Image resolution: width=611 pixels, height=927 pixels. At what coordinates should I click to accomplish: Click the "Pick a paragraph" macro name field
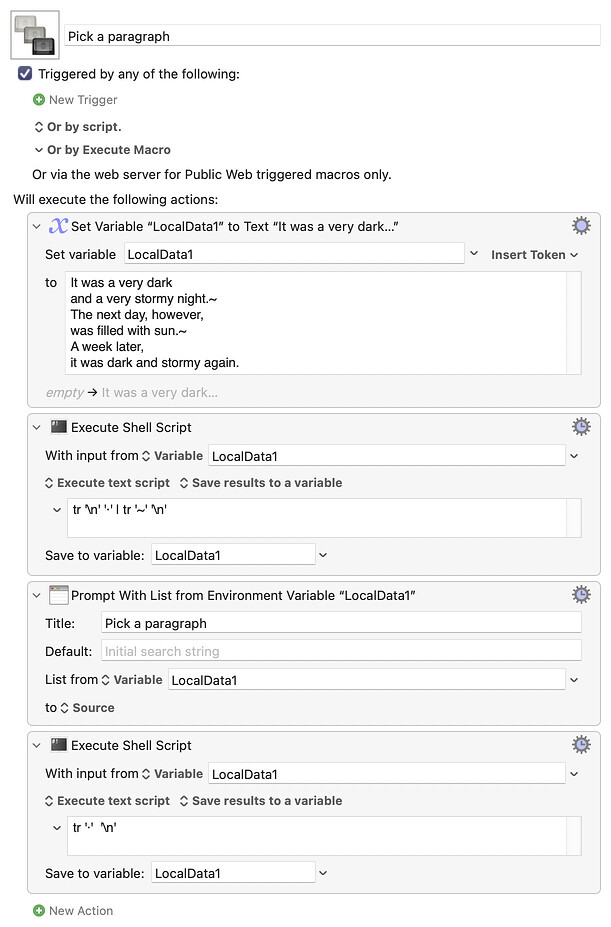click(330, 35)
